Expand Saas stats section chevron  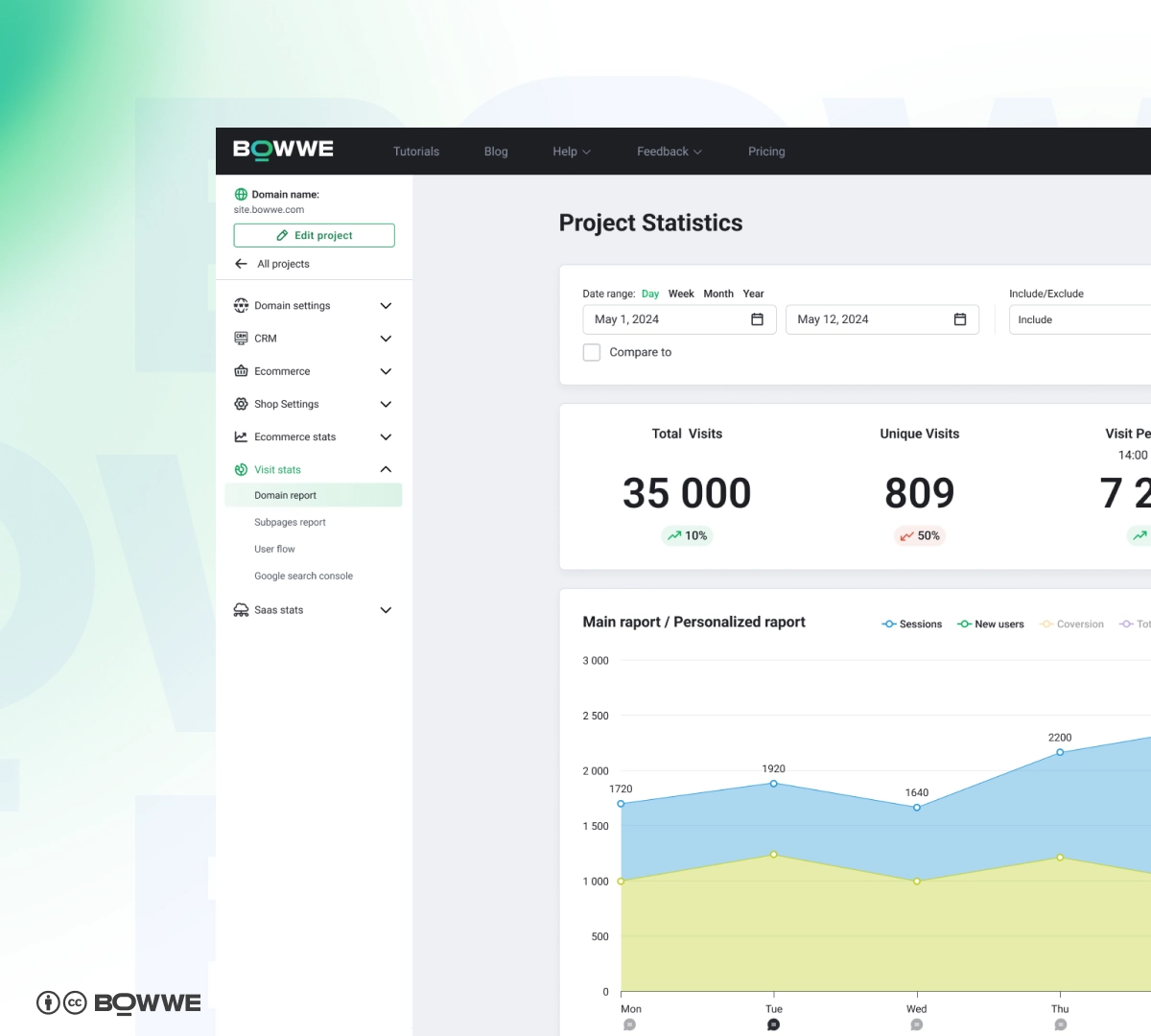point(386,610)
